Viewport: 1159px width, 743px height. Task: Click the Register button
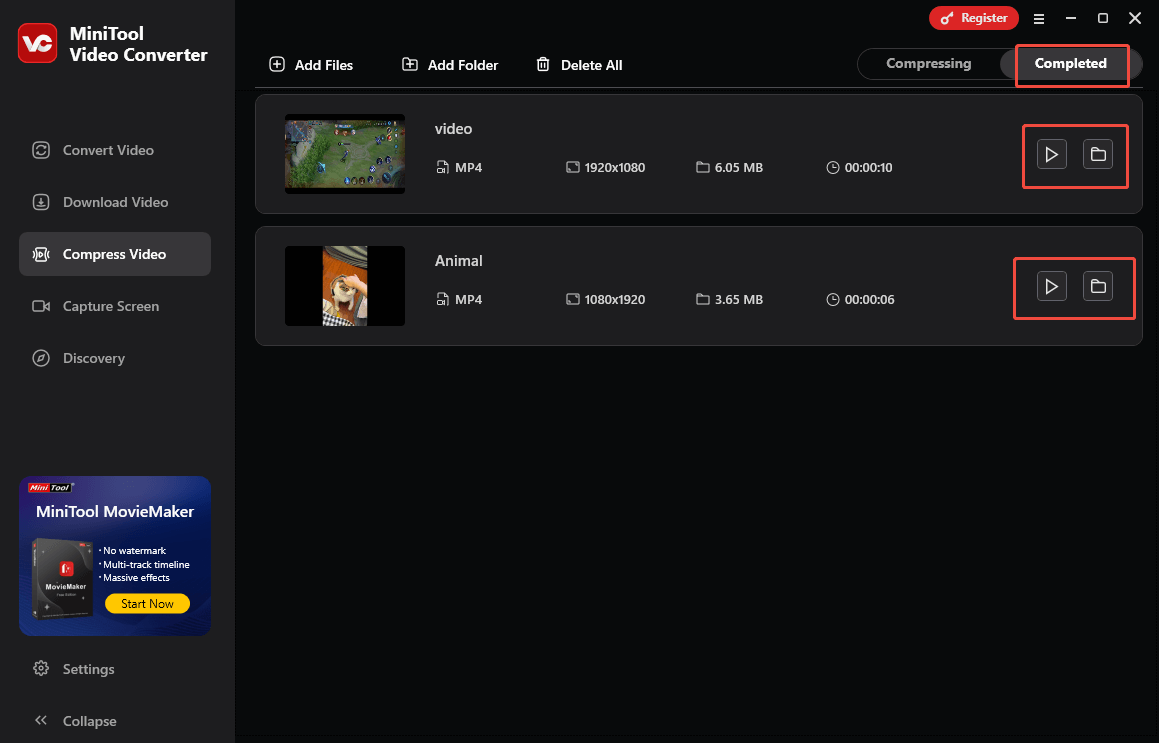[973, 18]
